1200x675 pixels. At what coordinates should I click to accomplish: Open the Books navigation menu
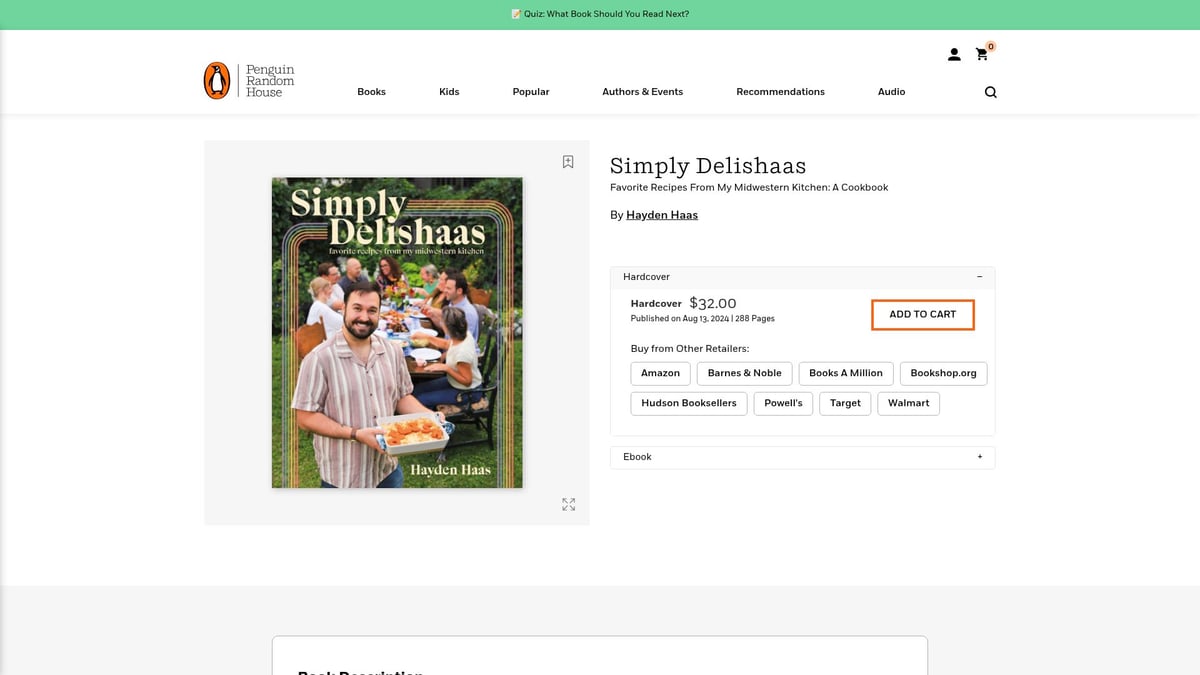pyautogui.click(x=371, y=92)
